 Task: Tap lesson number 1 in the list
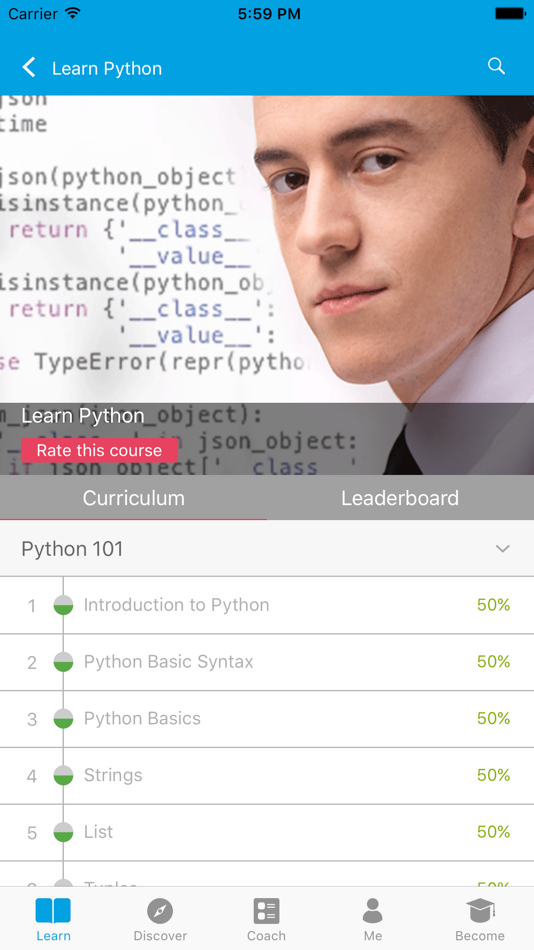click(32, 606)
